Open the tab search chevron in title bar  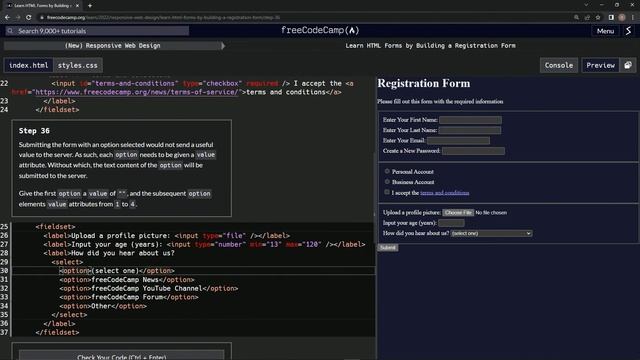(586, 5)
